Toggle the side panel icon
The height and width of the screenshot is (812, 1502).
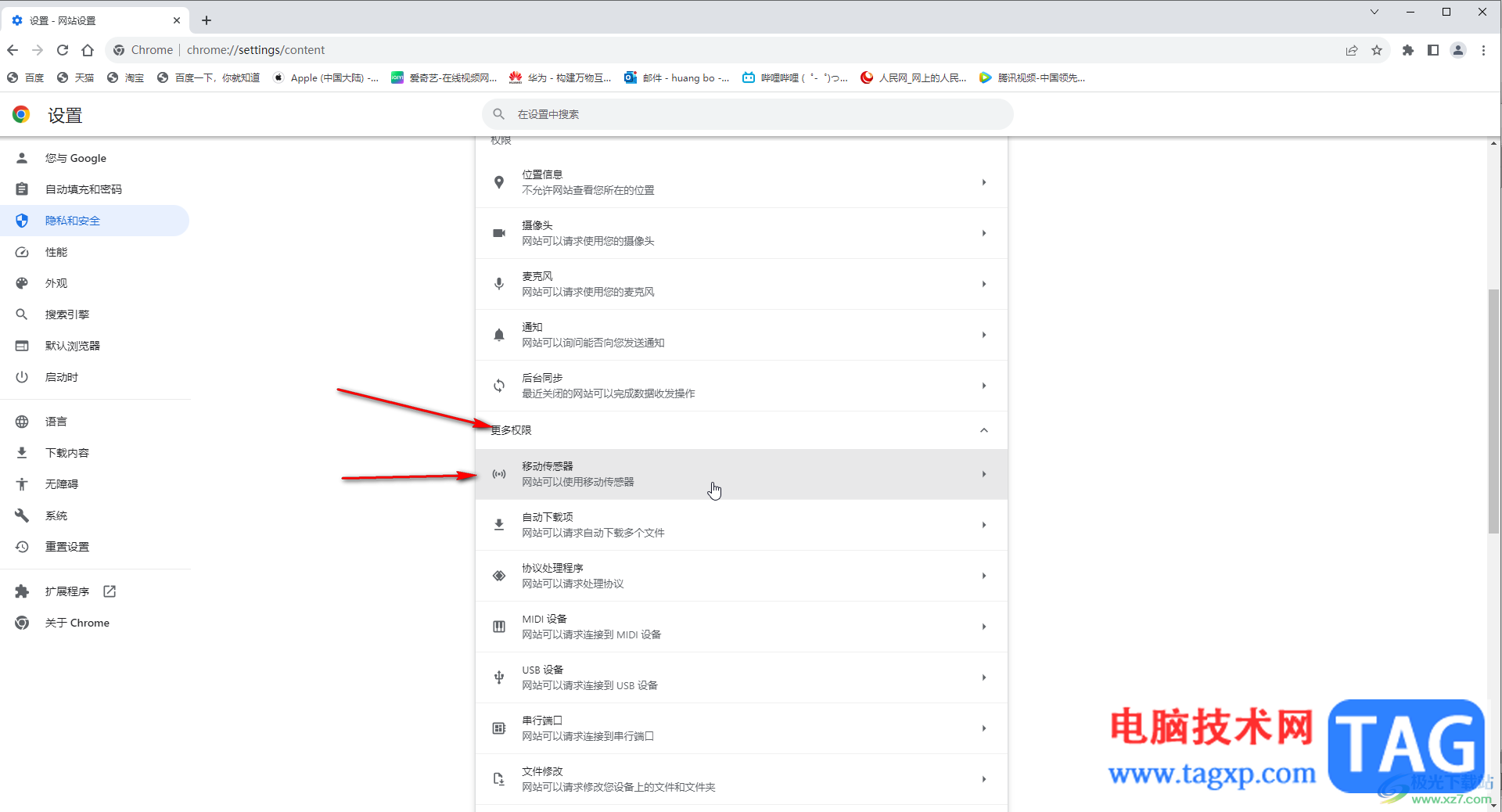point(1433,50)
